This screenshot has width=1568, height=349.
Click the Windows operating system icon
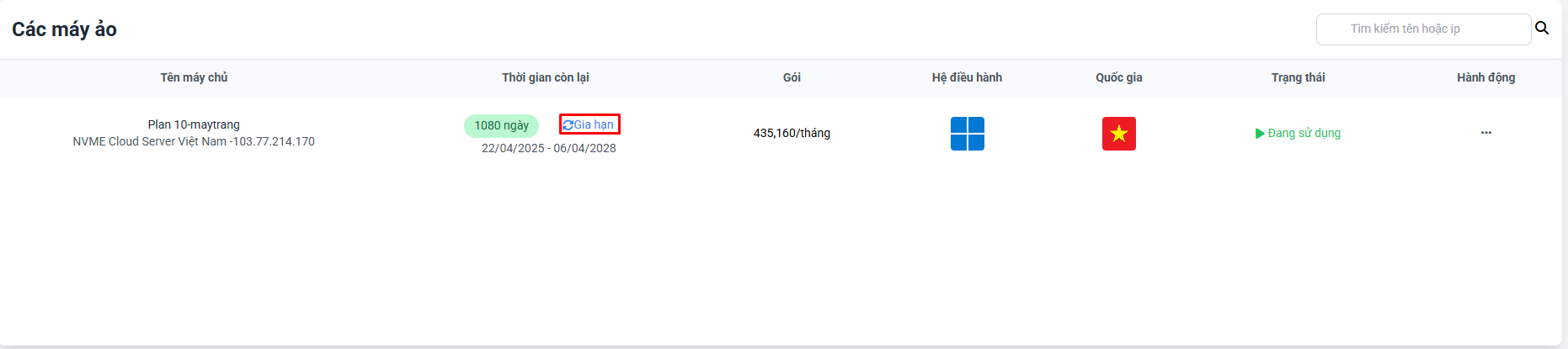click(x=968, y=134)
